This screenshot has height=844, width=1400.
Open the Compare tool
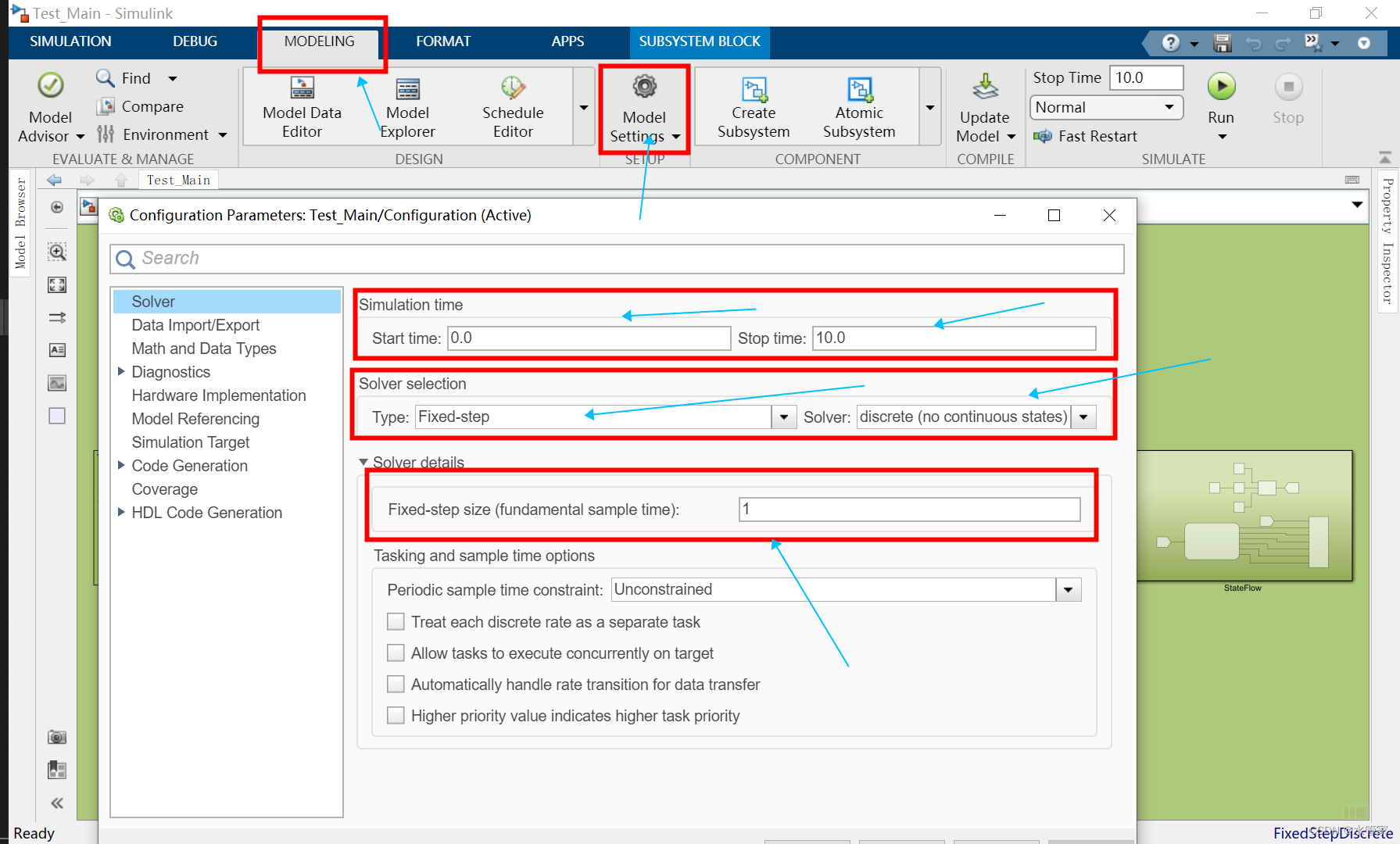click(140, 106)
